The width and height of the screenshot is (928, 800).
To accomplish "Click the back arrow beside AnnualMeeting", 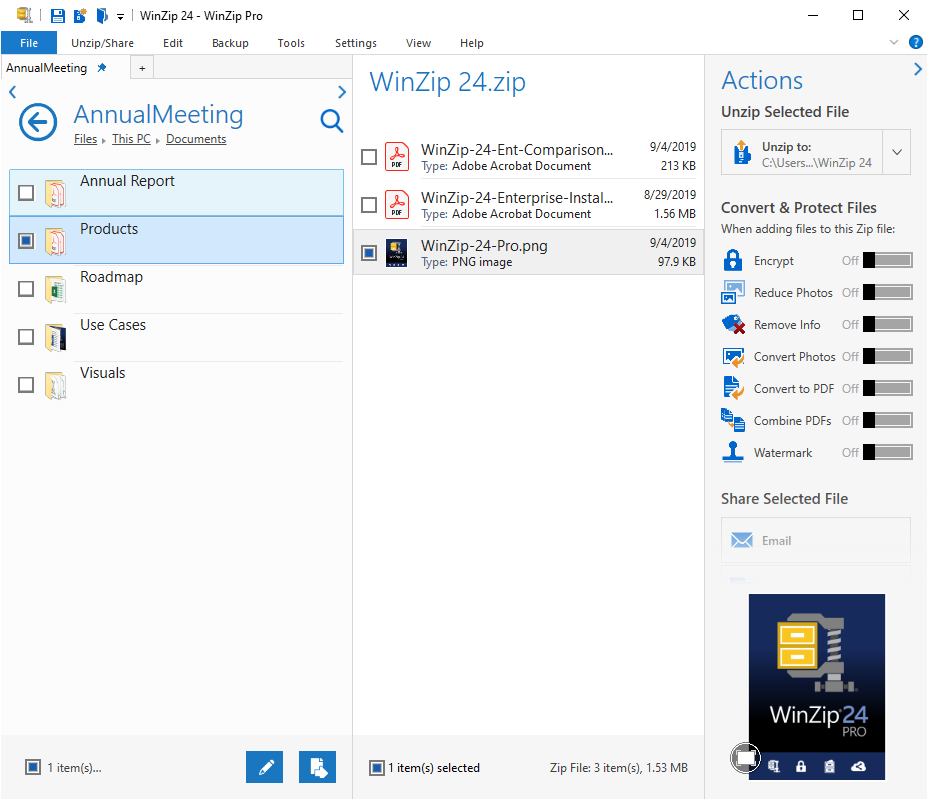I will [37, 124].
